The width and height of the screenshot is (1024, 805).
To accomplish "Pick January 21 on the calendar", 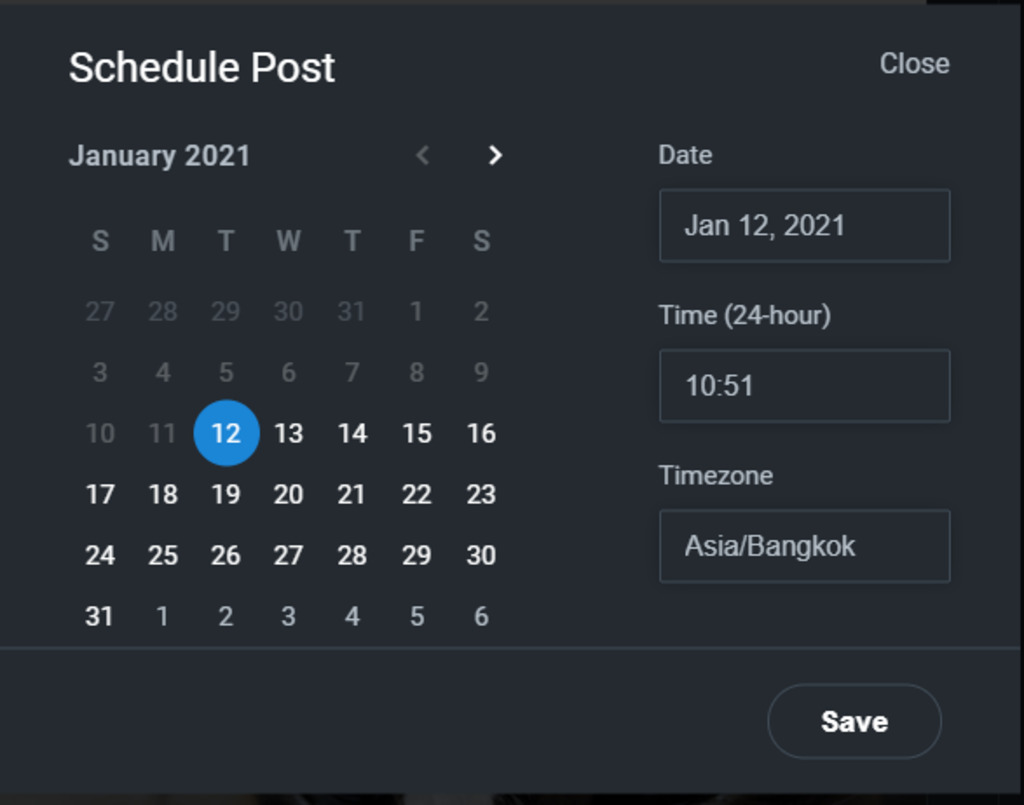I will click(352, 494).
